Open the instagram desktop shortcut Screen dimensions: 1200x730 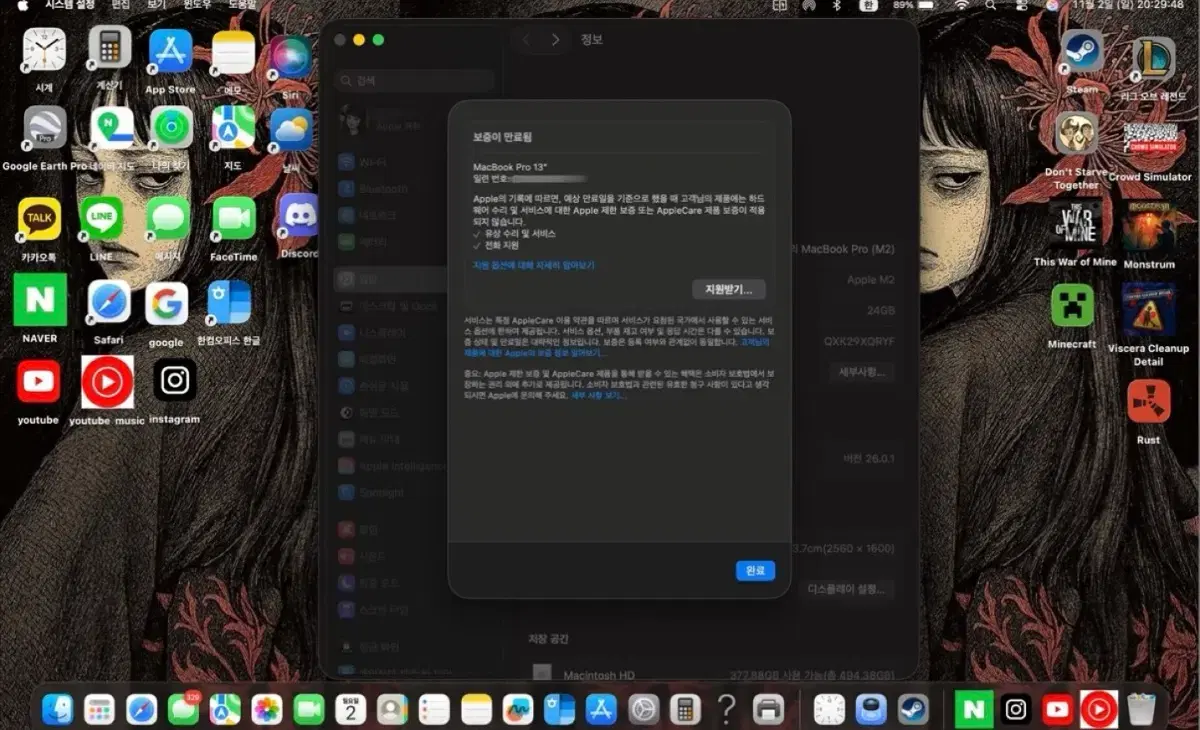coord(174,381)
